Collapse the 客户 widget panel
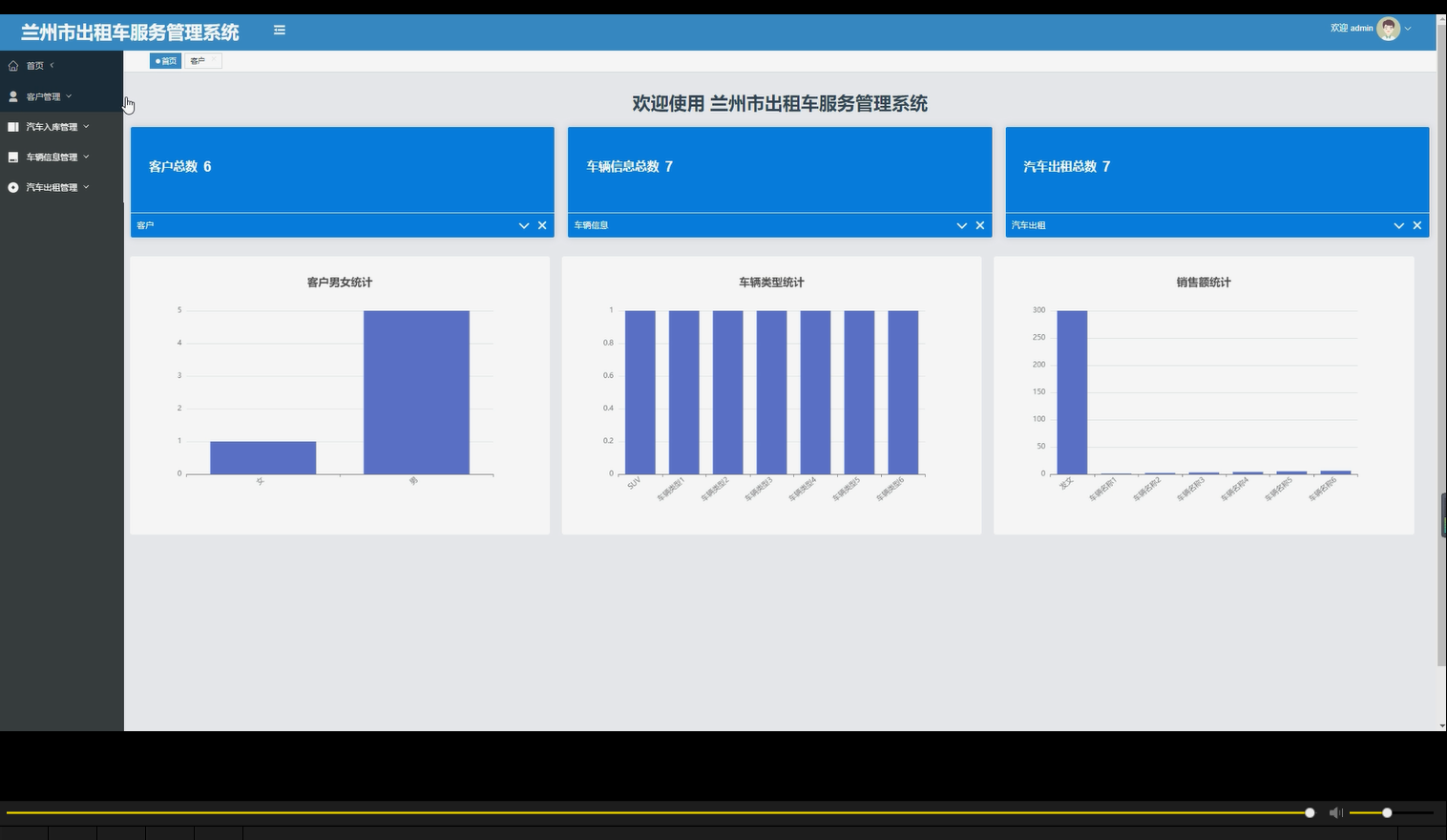 pos(523,225)
